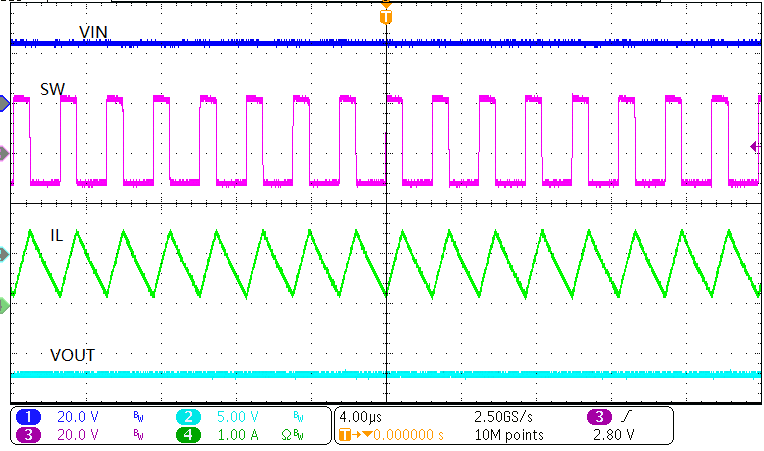Select channel 2 cyan badge
This screenshot has width=764, height=451.
(x=188, y=417)
